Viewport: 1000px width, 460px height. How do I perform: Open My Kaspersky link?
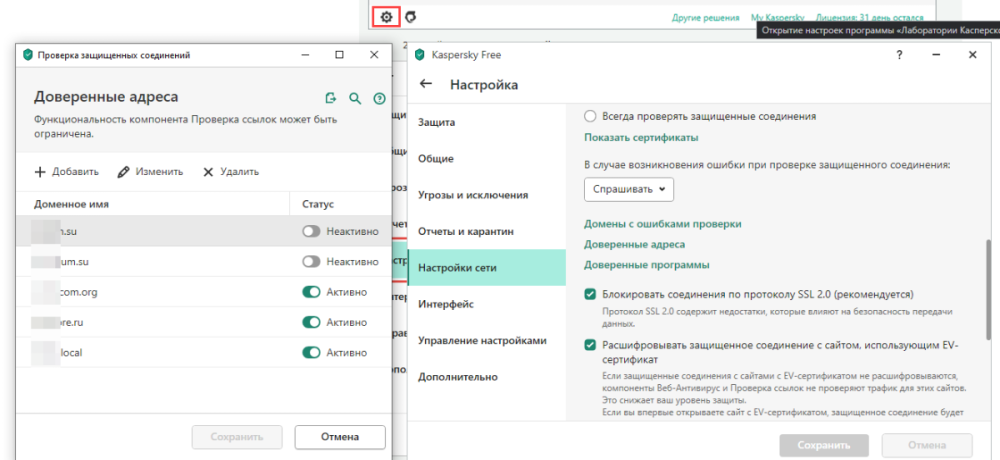777,18
